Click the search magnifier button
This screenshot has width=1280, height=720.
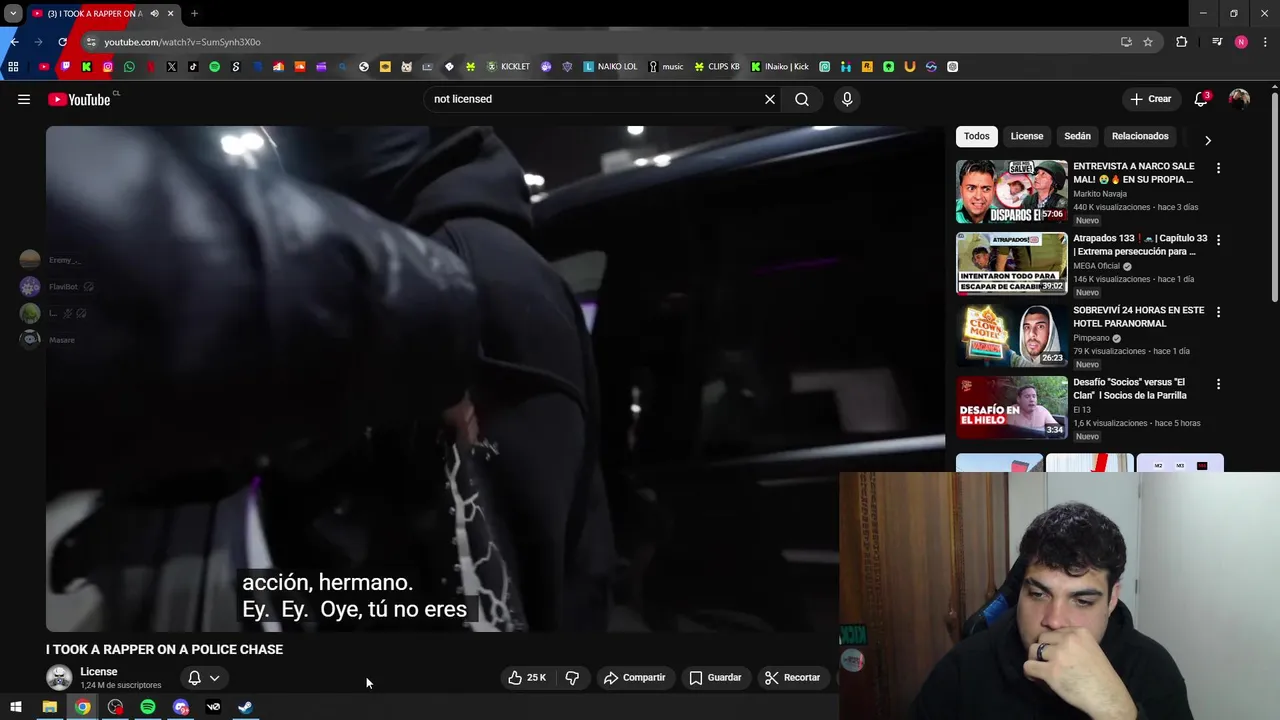[x=802, y=99]
